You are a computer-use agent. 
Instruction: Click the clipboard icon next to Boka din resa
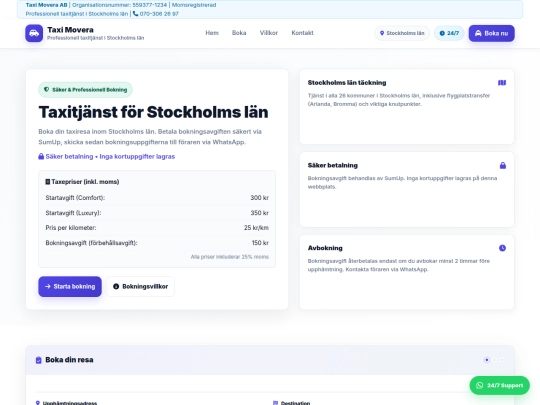(39, 360)
